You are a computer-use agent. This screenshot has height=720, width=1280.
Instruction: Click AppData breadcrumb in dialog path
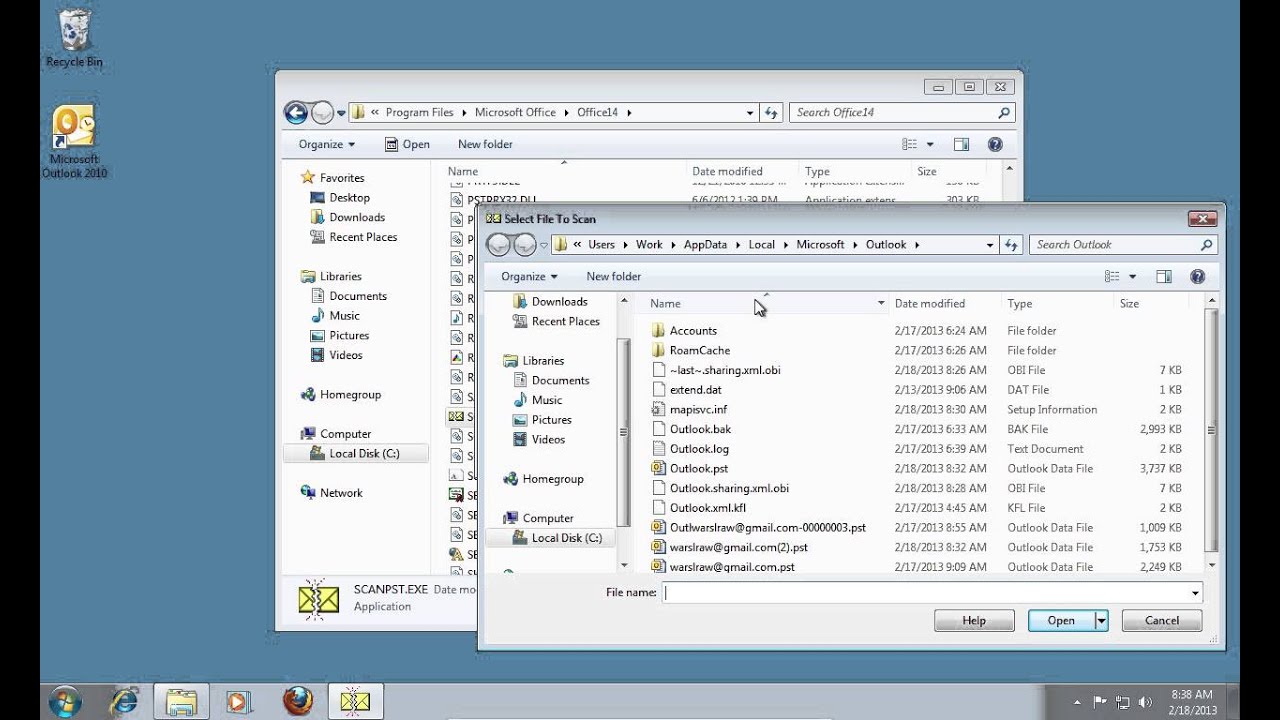pyautogui.click(x=705, y=244)
